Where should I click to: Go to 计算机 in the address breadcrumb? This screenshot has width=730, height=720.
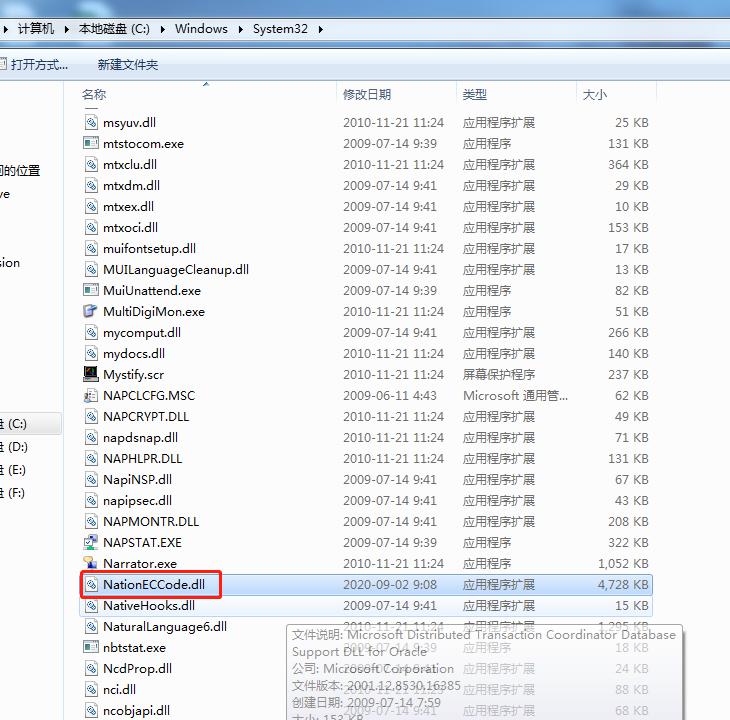[37, 29]
